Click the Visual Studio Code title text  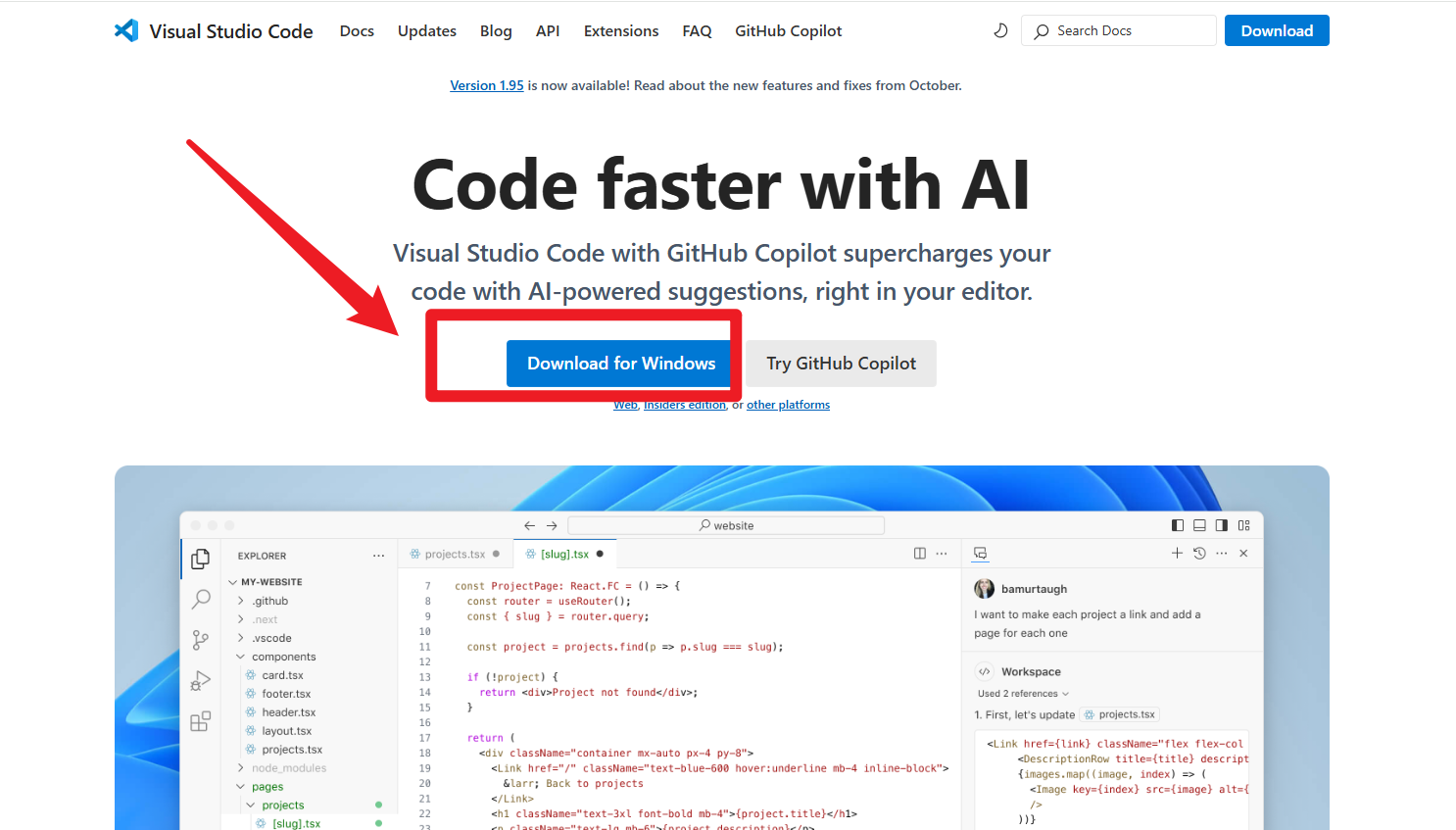[231, 31]
